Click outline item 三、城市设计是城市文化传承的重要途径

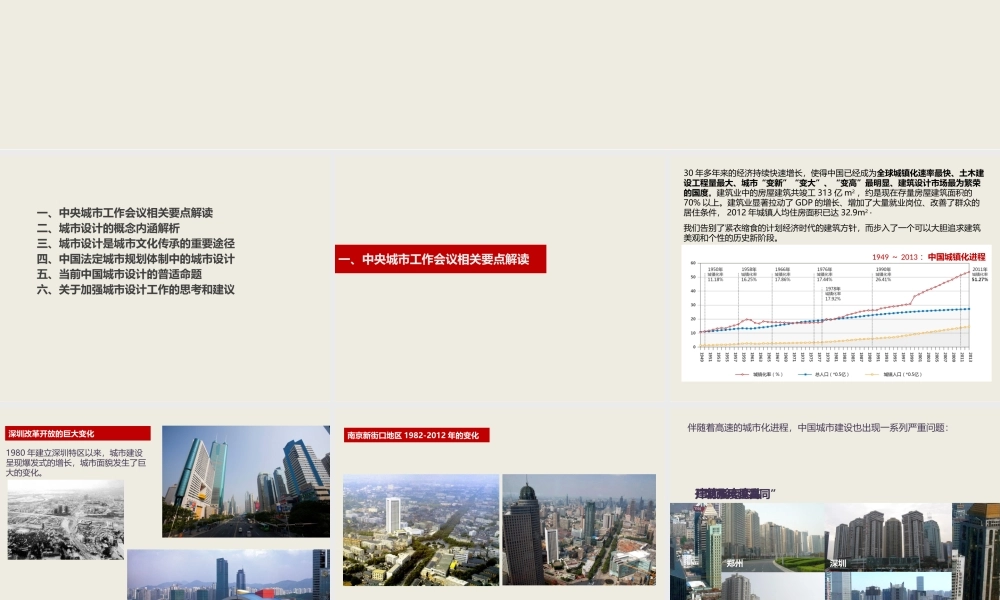coord(135,243)
